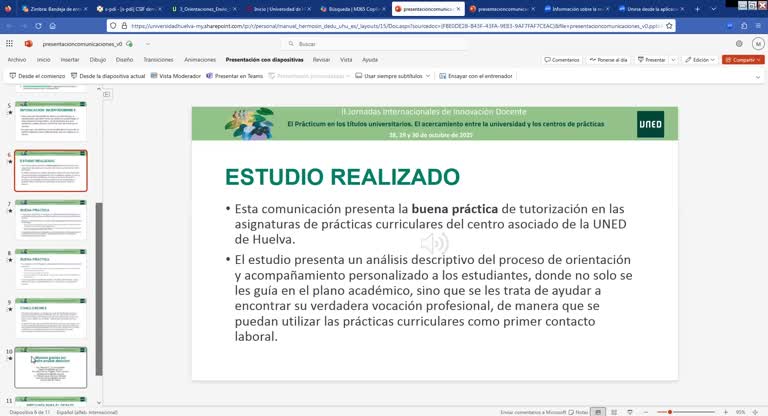
Task: Click the browser address bar URL
Action: [x=397, y=25]
